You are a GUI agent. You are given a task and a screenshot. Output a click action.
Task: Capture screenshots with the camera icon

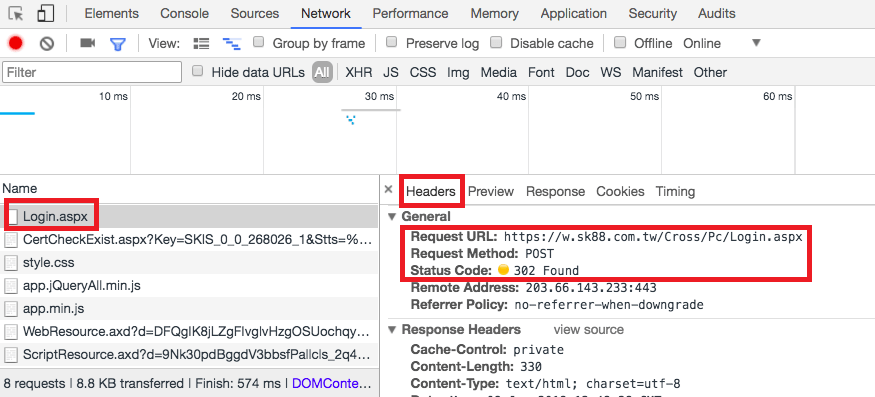(88, 43)
